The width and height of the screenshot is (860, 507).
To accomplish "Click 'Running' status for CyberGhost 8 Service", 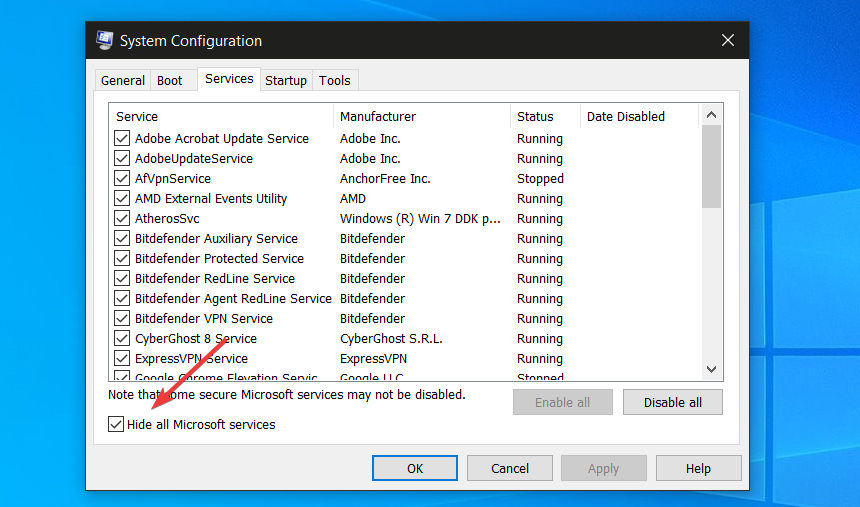I will pos(540,339).
